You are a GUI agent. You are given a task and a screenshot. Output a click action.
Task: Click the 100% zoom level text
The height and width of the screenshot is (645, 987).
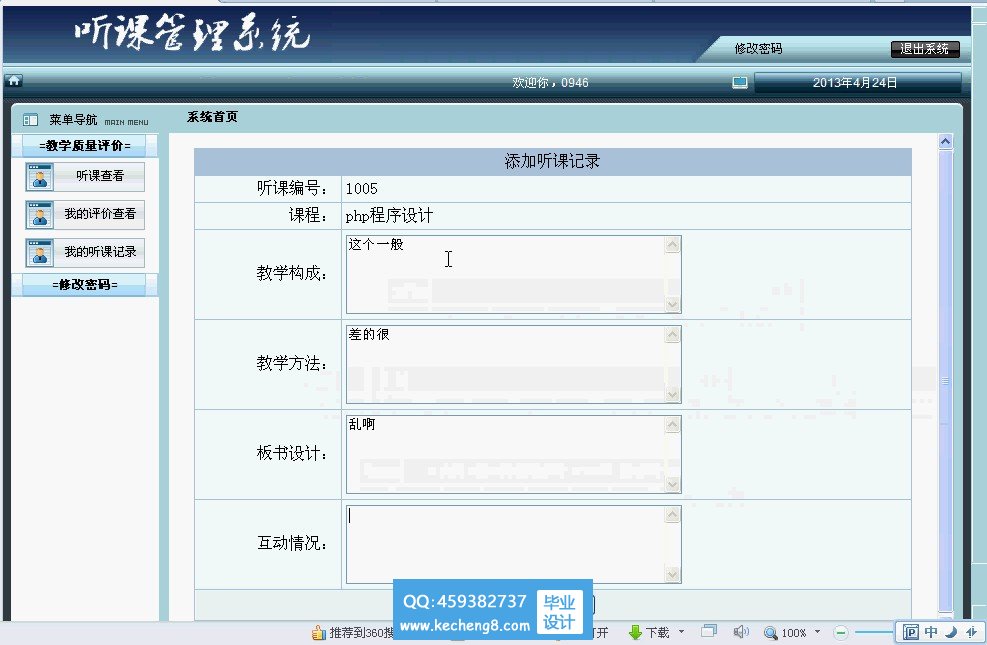[x=794, y=633]
